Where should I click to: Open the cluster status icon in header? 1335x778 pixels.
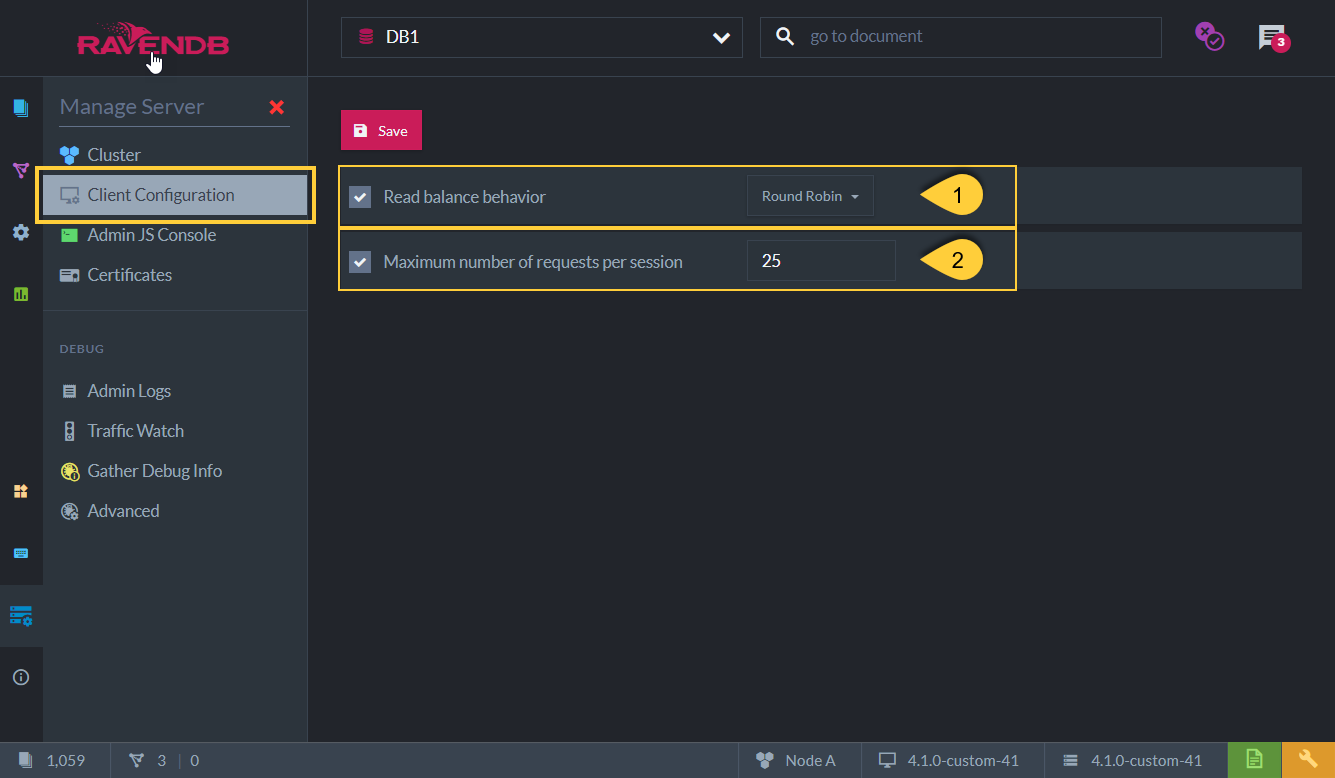tap(1209, 37)
